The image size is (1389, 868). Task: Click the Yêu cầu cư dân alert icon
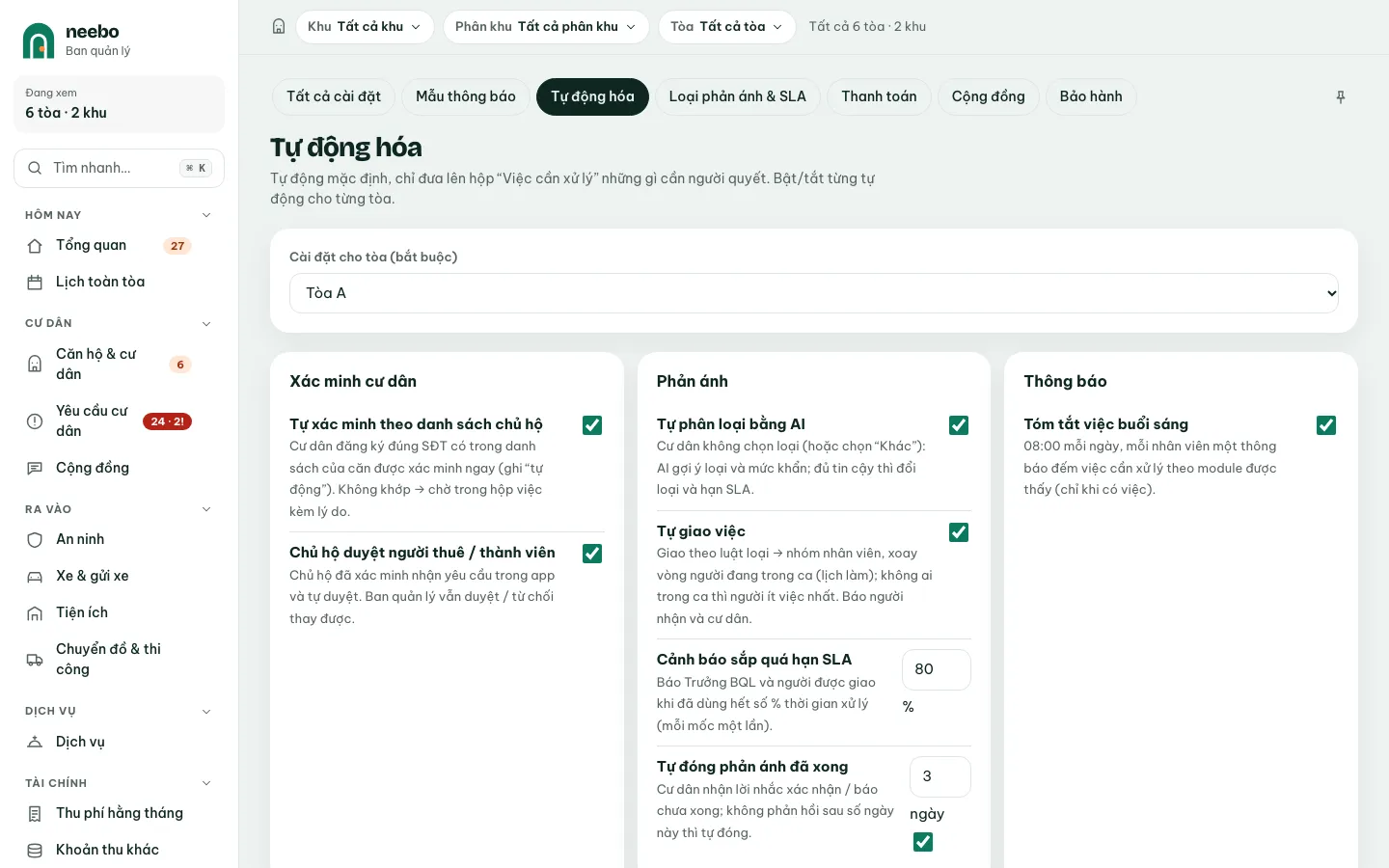tap(35, 421)
